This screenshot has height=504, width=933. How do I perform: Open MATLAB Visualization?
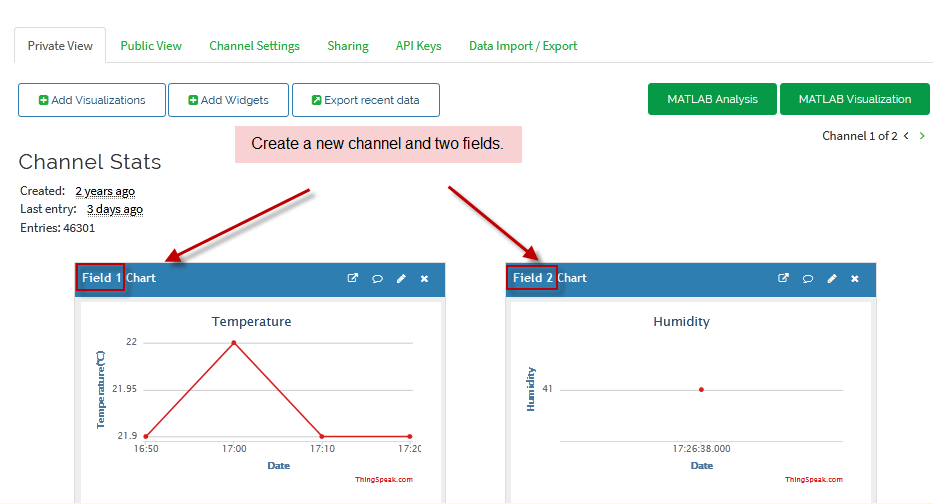[854, 99]
